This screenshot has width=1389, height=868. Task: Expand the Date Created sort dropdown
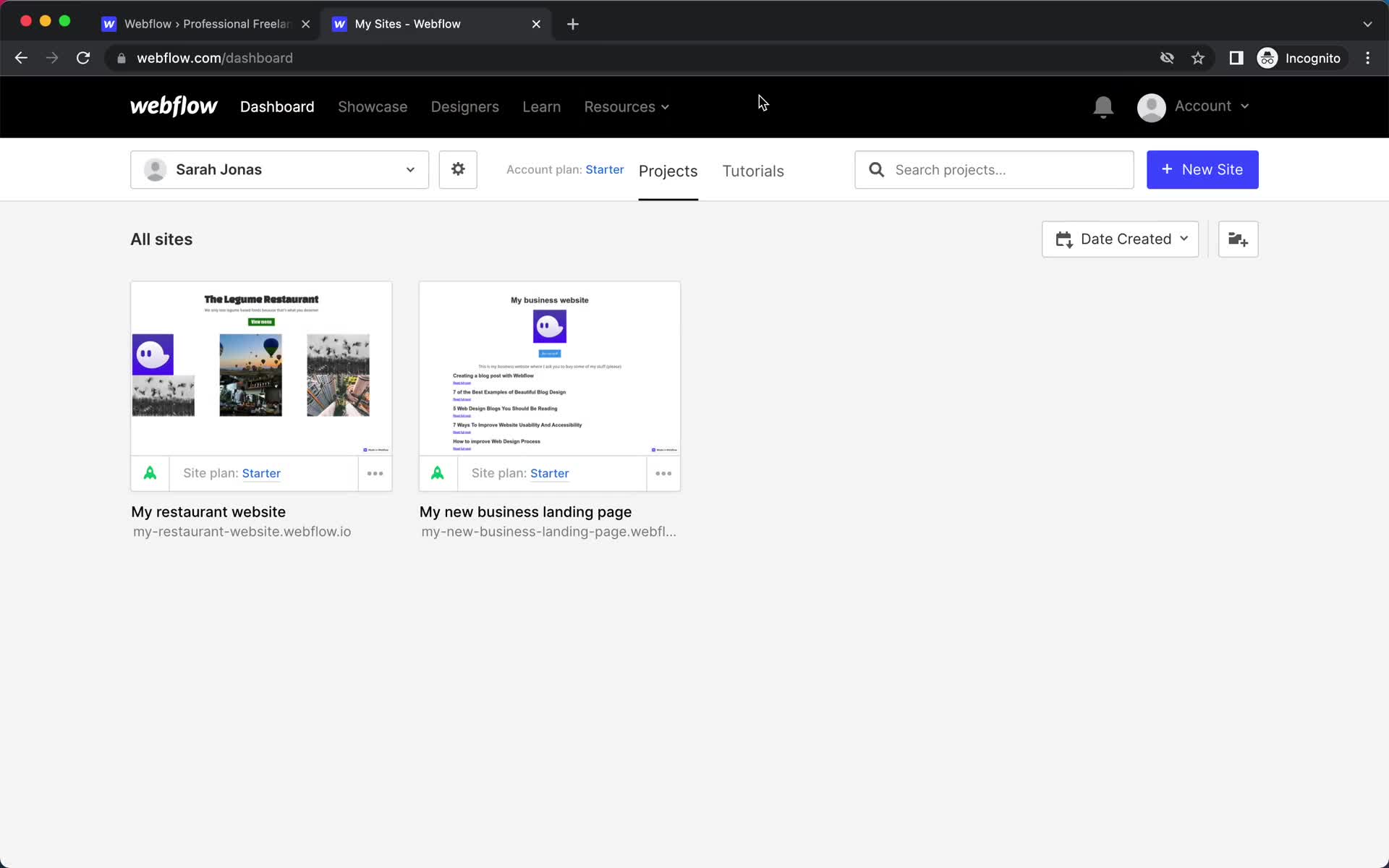click(1120, 239)
